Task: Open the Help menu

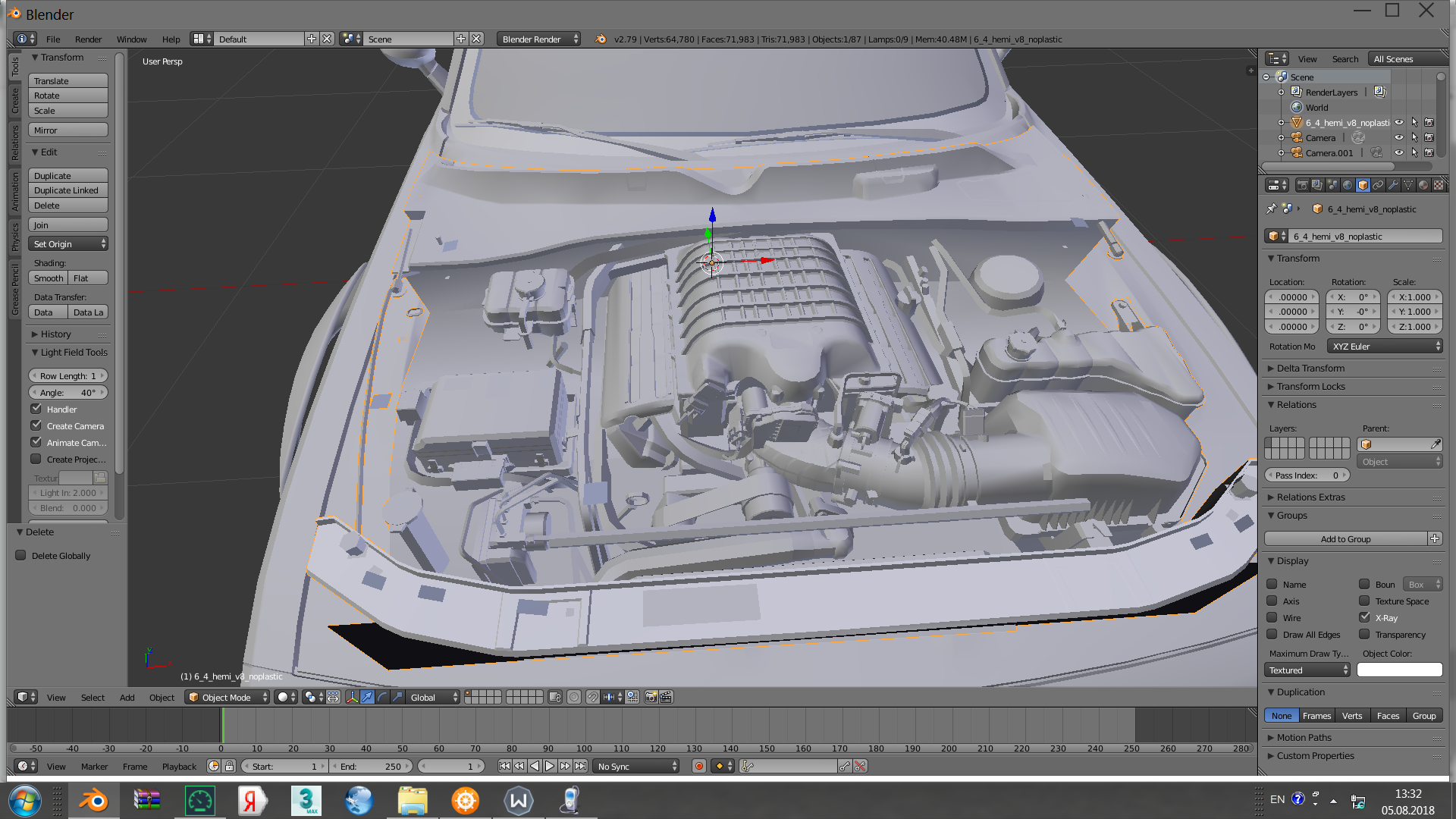Action: coord(171,39)
